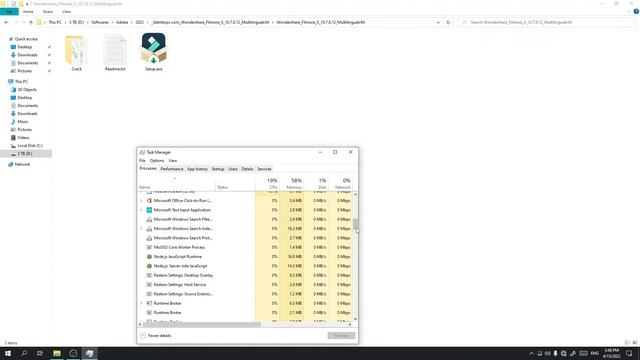Click Node.js JavaScript Runtime process icon
The height and width of the screenshot is (360, 640).
[x=149, y=257]
